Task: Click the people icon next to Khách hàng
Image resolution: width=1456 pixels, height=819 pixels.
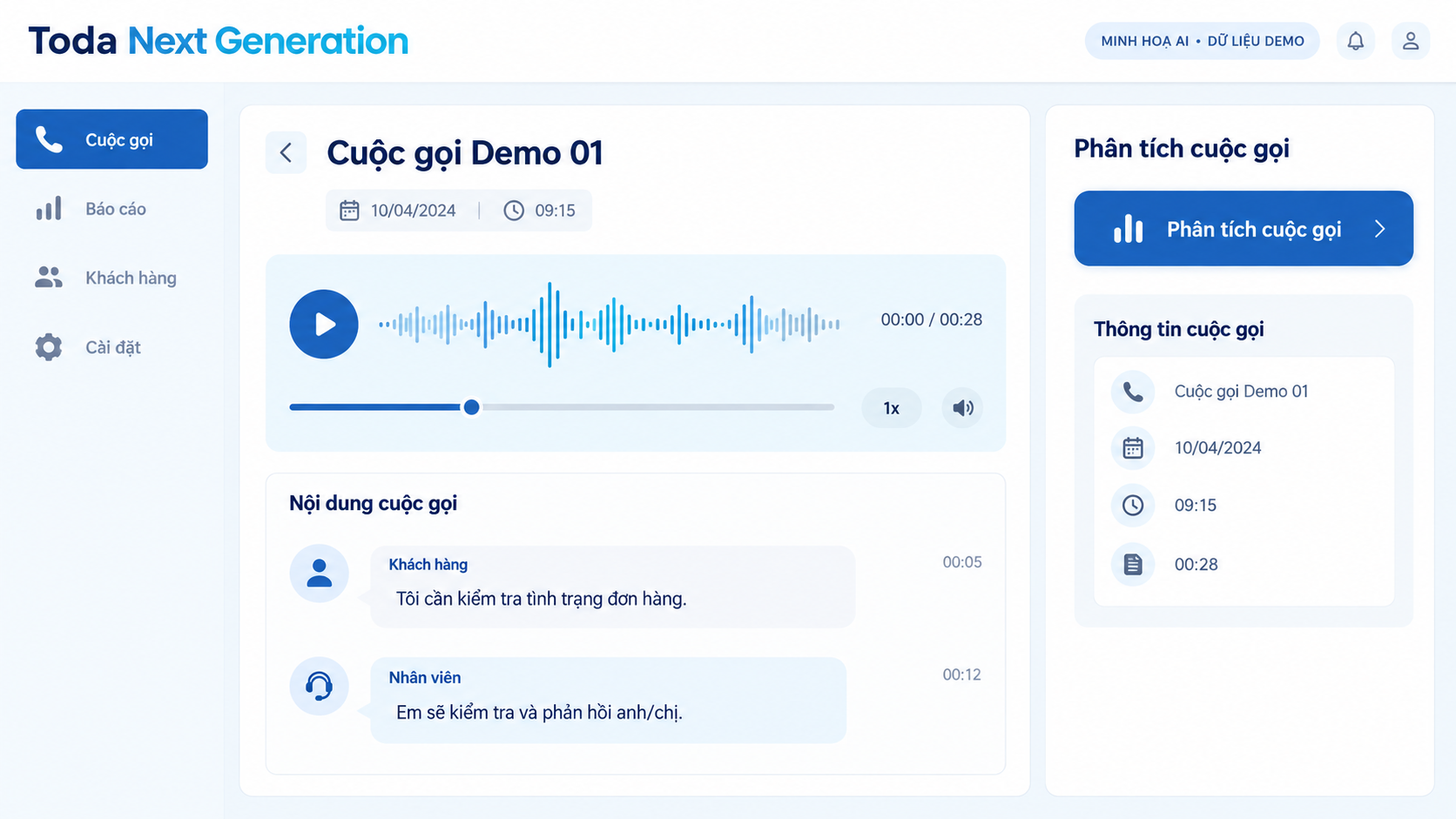Action: pos(49,278)
